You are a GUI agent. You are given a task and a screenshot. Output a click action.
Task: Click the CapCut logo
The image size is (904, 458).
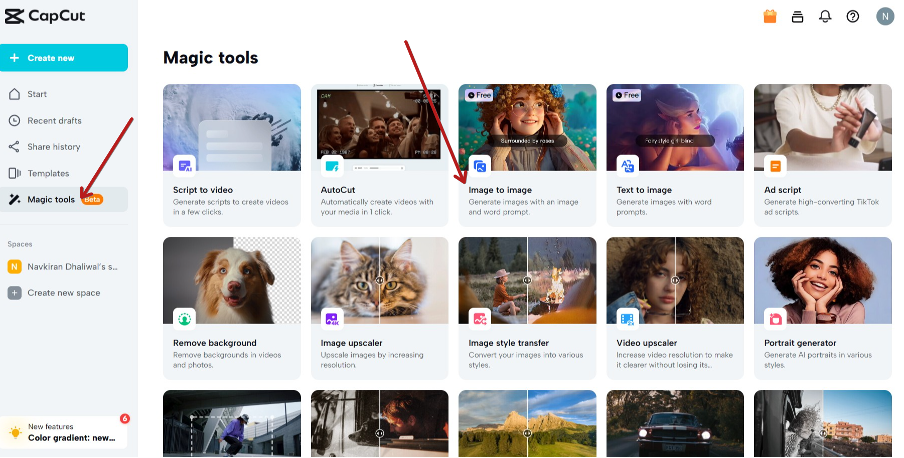click(45, 16)
